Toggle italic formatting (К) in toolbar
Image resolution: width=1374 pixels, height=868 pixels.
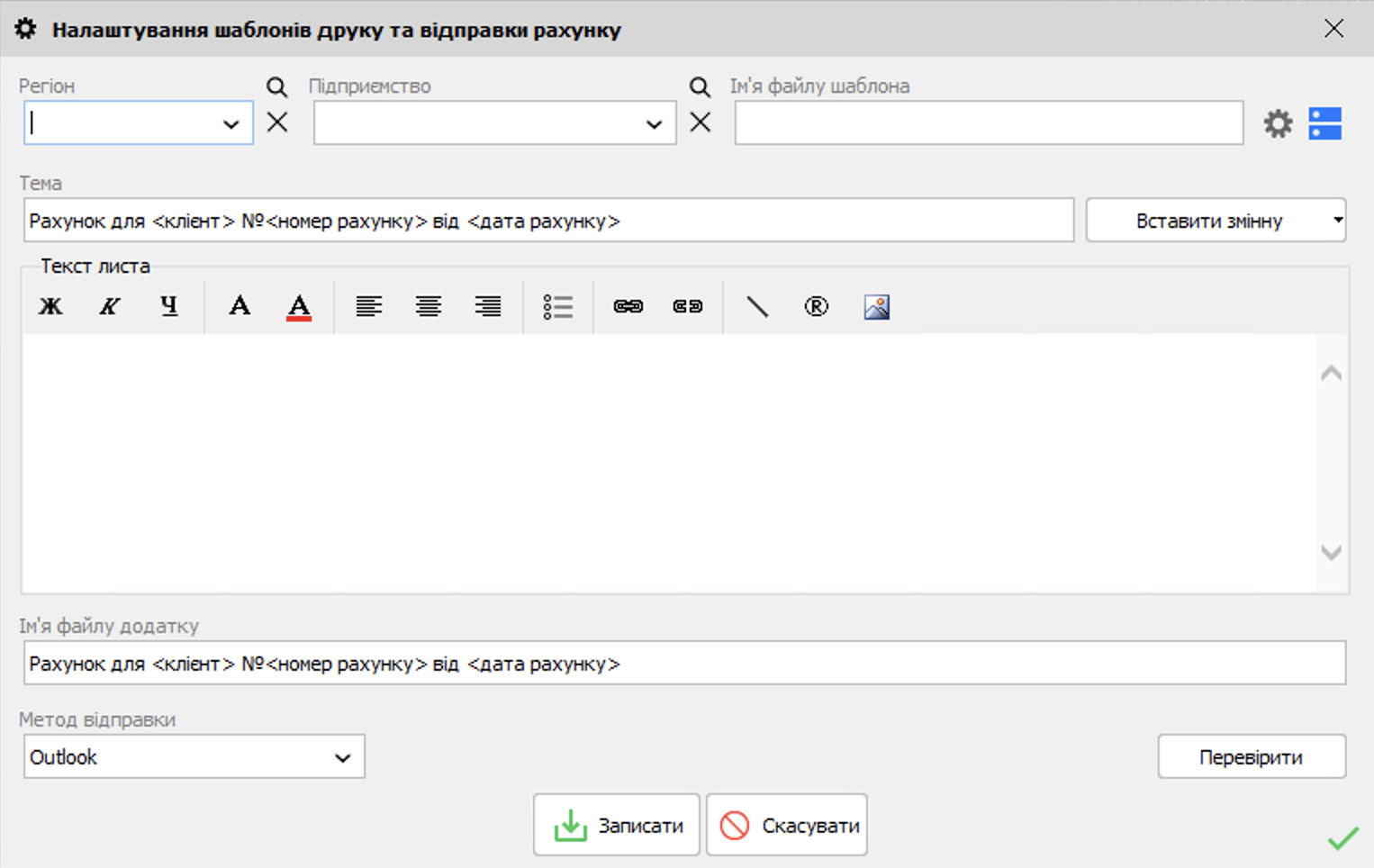click(110, 306)
